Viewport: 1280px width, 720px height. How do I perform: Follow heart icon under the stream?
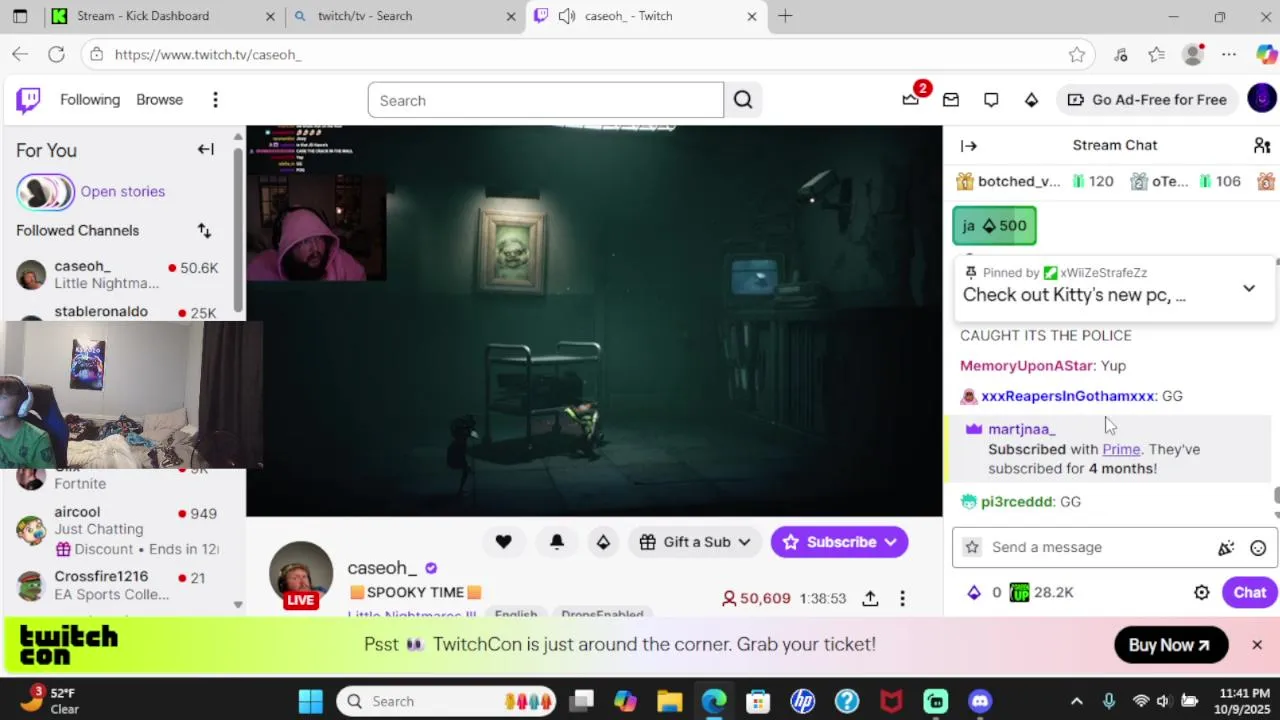tap(504, 542)
